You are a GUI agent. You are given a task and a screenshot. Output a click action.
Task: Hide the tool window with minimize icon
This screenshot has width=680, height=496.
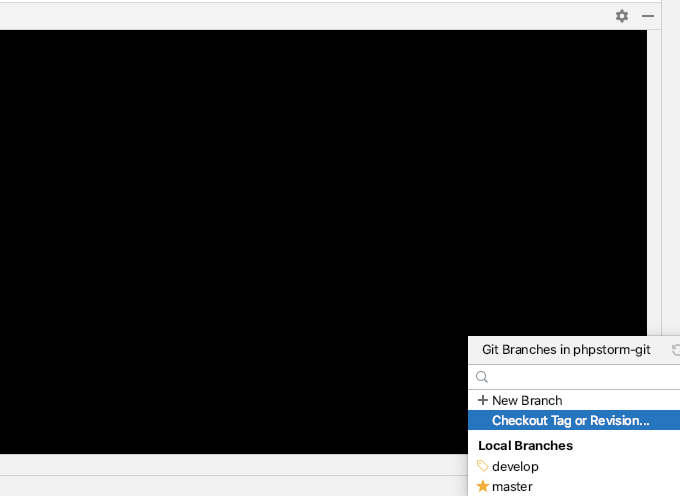tap(648, 16)
